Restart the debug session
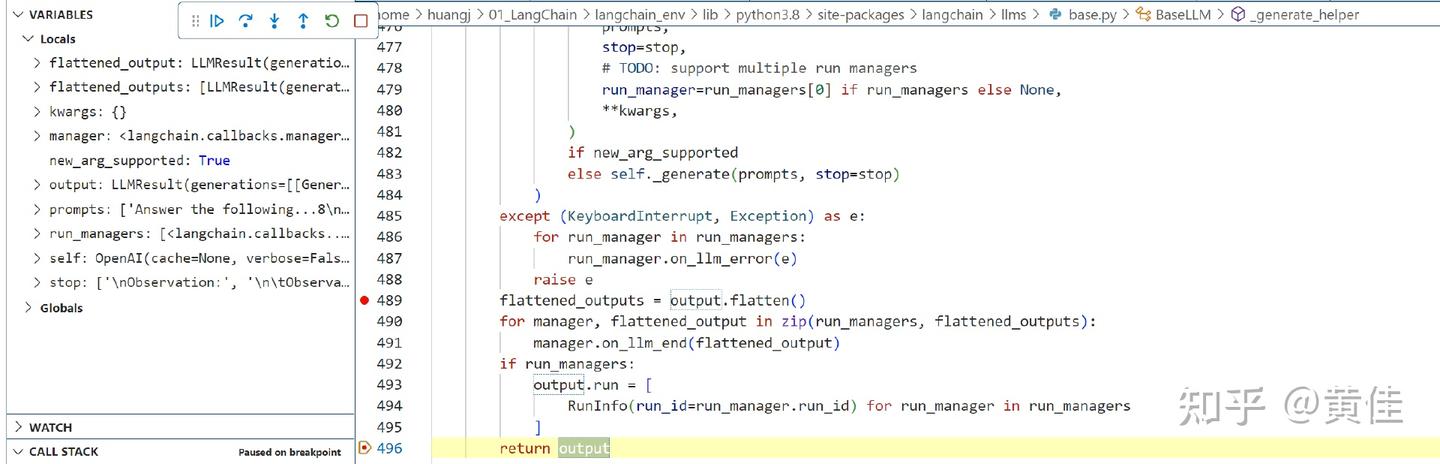Viewport: 1440px width, 464px height. (332, 20)
